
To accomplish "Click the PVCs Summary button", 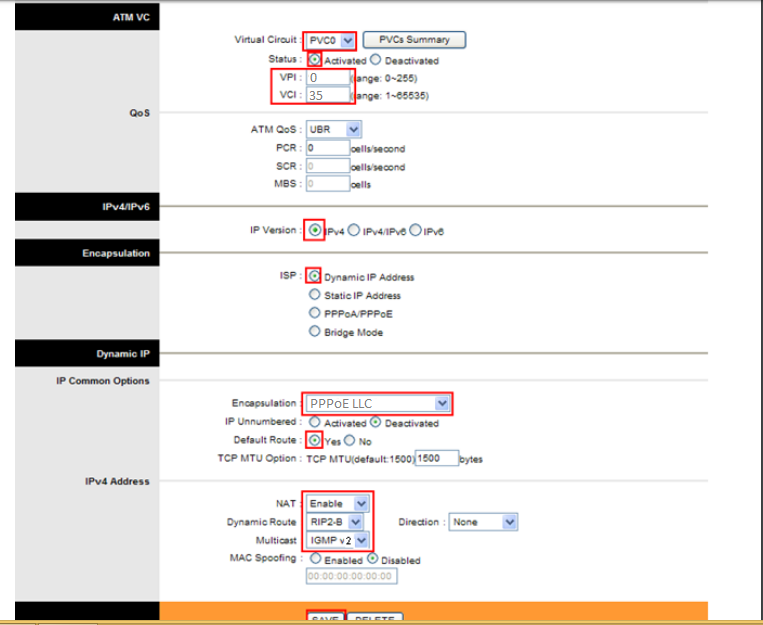I will click(x=414, y=40).
